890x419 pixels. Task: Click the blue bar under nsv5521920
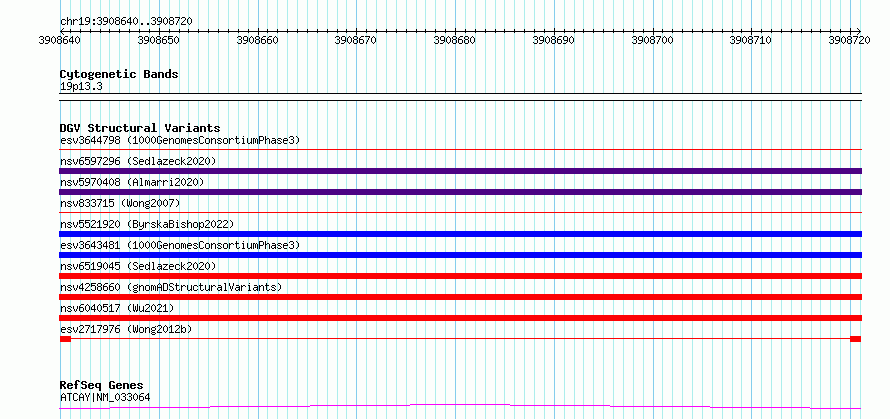click(x=460, y=234)
